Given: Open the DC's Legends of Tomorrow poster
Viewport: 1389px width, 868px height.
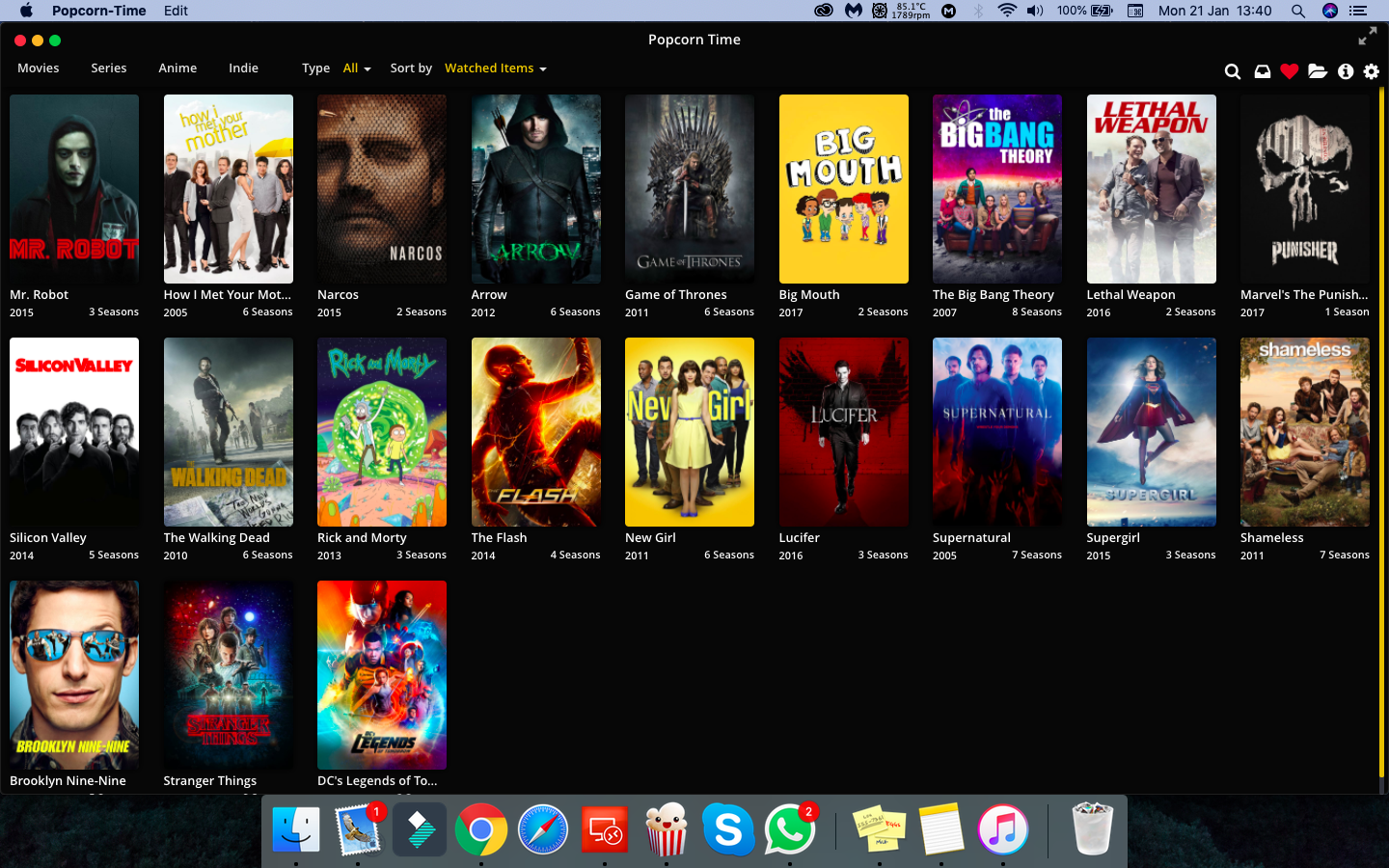Looking at the screenshot, I should pos(382,675).
